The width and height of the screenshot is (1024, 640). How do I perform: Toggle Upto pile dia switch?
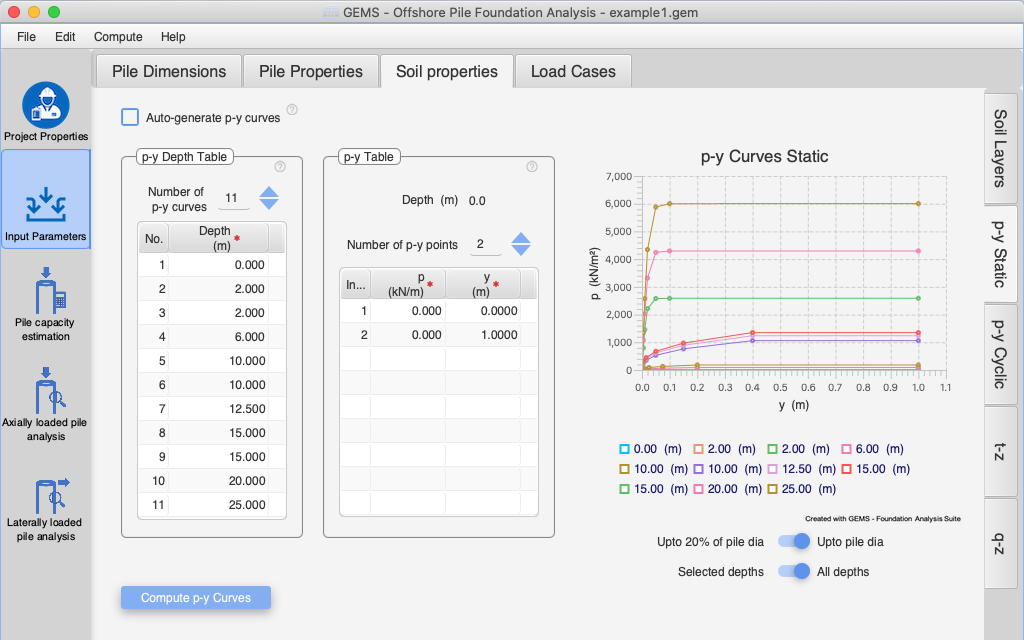click(x=794, y=542)
